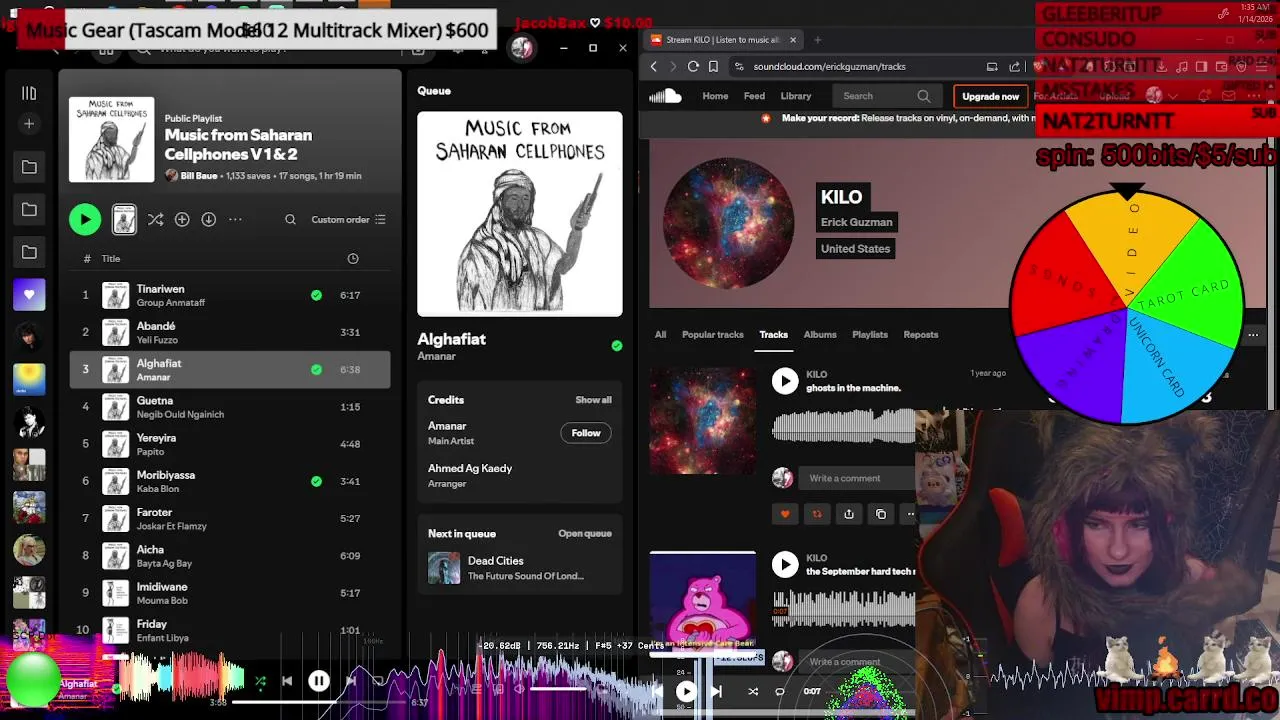Switch to All tab on KILO profile
Image resolution: width=1280 pixels, height=720 pixels.
pos(660,335)
